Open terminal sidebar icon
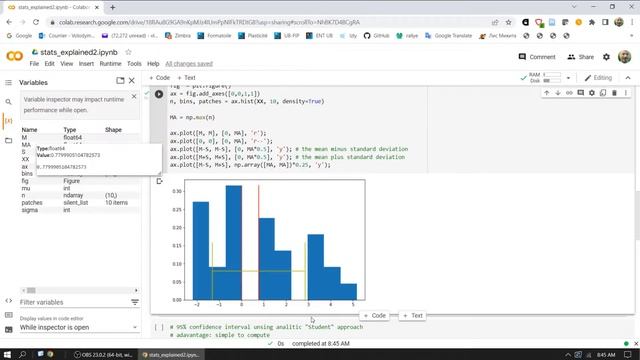Viewport: 640px width, 360px height. click(8, 329)
